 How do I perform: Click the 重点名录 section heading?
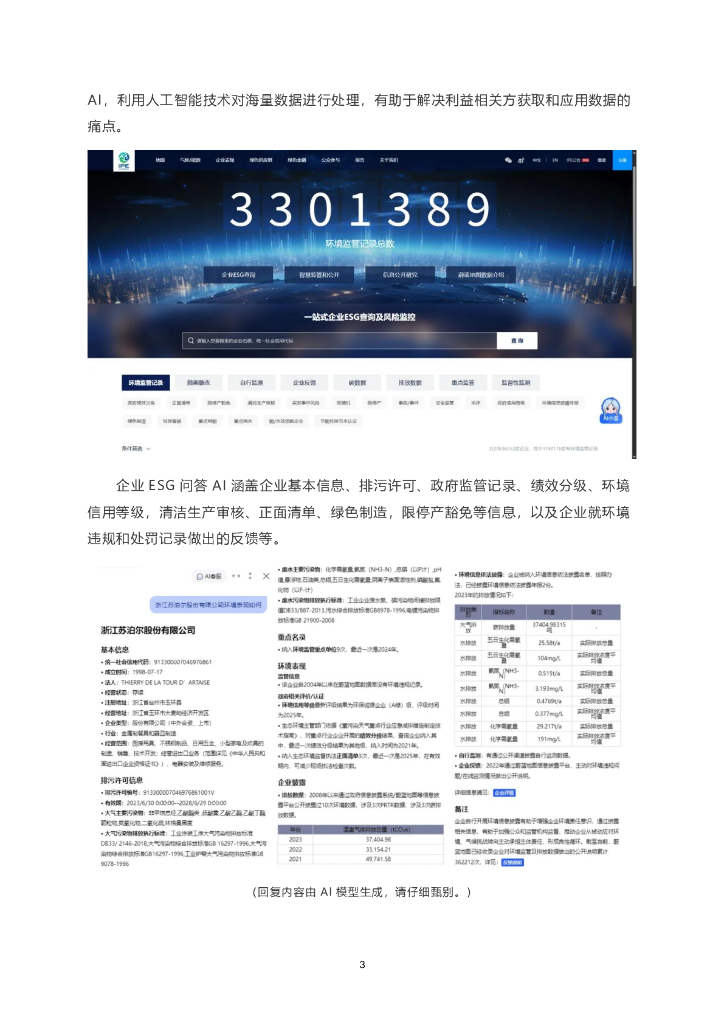coord(292,637)
